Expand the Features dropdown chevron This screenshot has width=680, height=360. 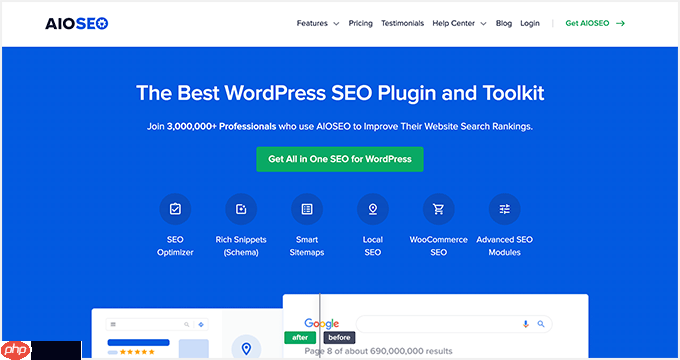click(x=336, y=24)
